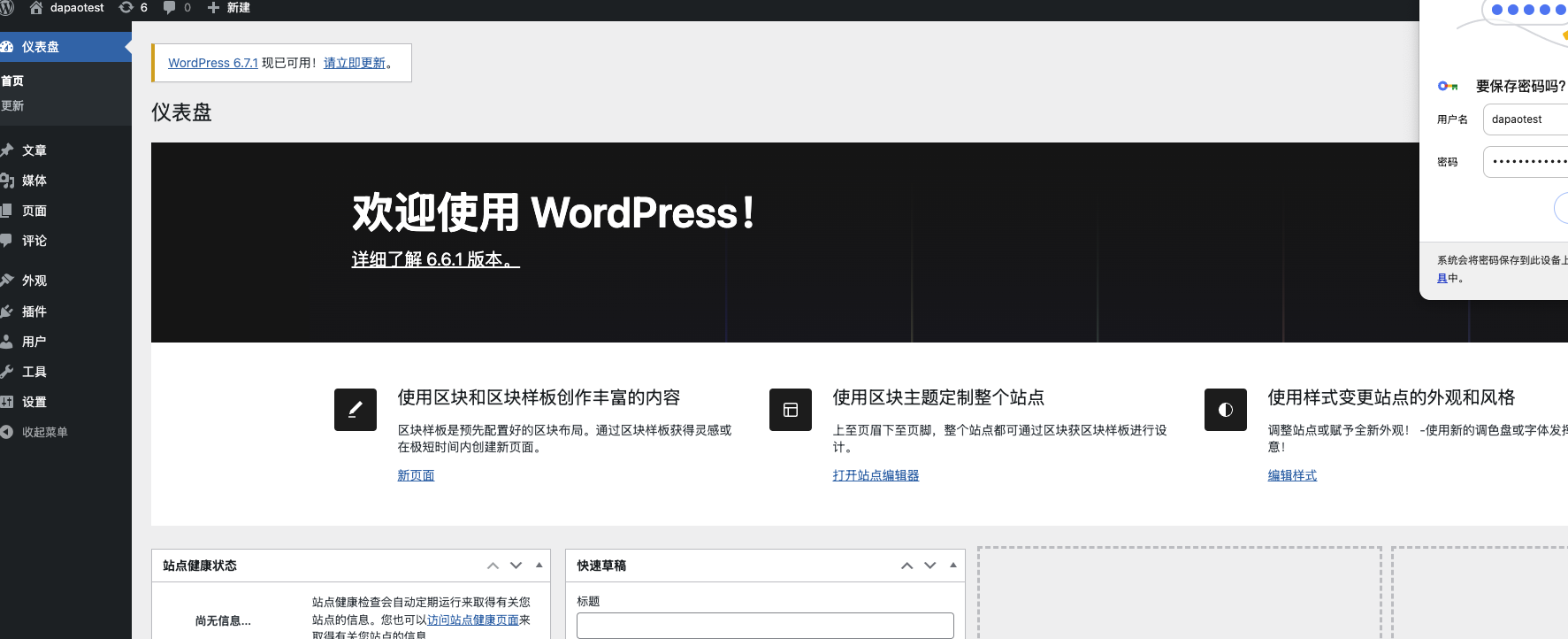Click the 编辑样式 edit styles link
The width and height of the screenshot is (1568, 639).
click(1292, 475)
